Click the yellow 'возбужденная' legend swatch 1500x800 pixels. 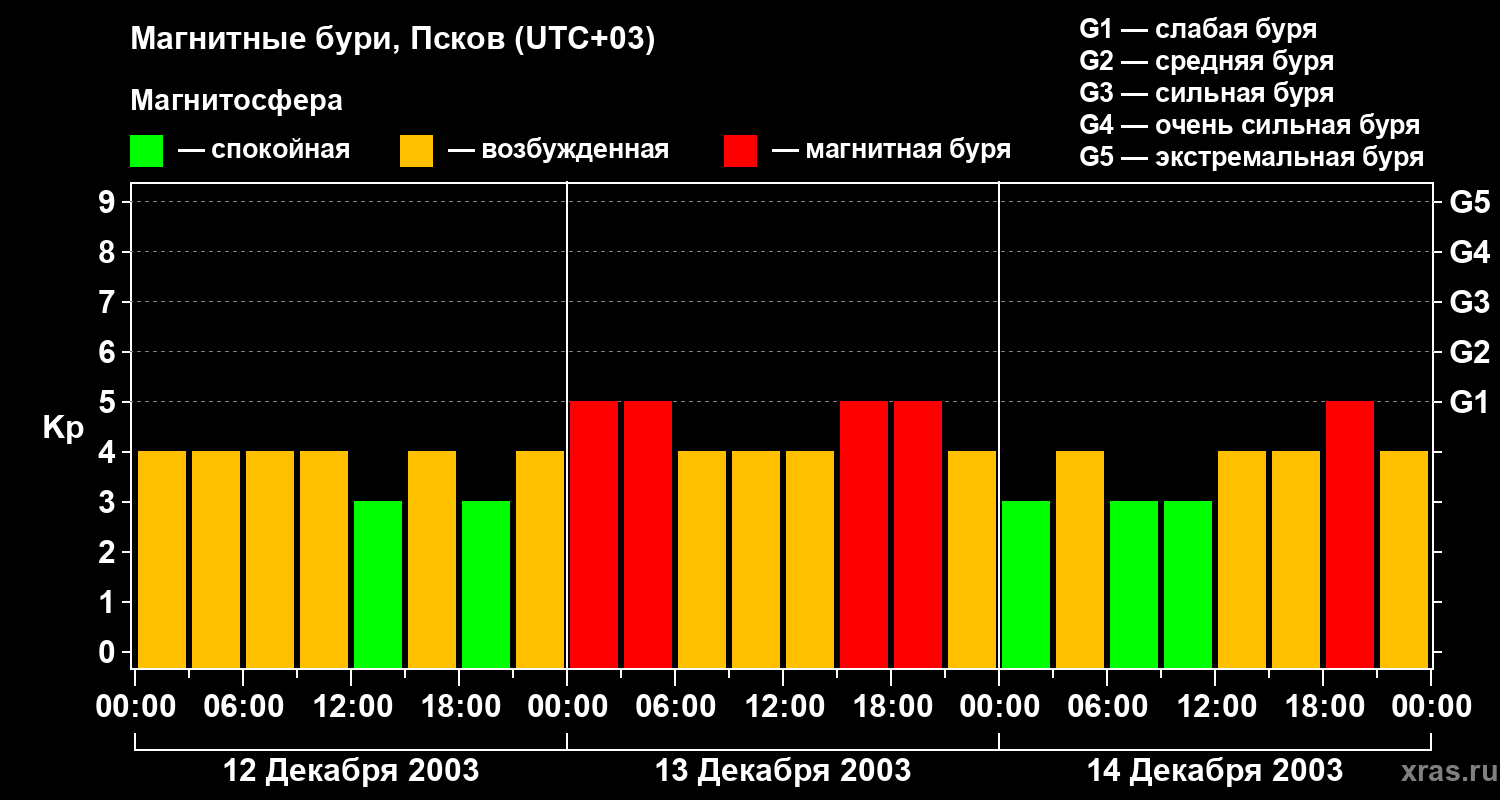[416, 151]
